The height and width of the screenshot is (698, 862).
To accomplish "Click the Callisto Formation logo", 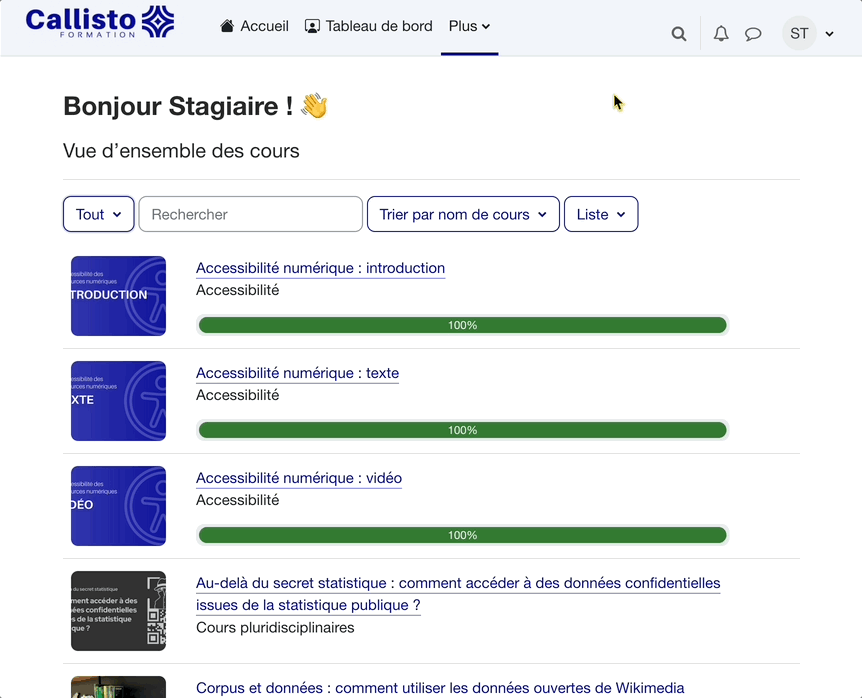I will tap(99, 23).
